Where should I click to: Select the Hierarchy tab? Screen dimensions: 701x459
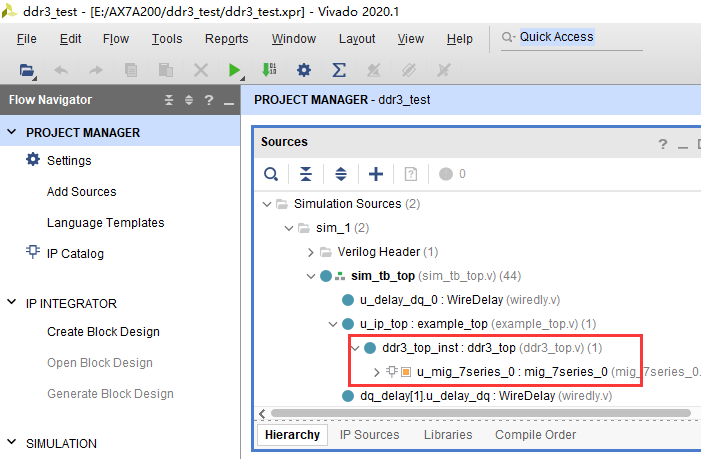pyautogui.click(x=292, y=434)
